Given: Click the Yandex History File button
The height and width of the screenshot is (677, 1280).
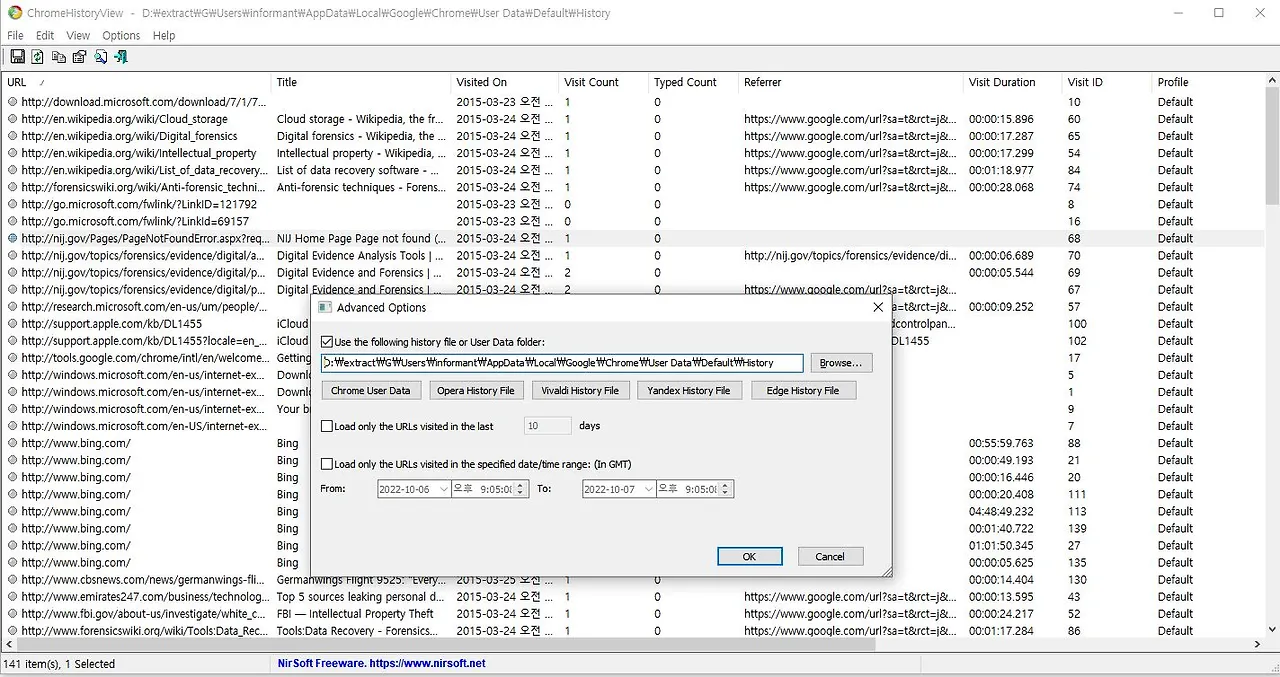Looking at the screenshot, I should click(x=689, y=390).
